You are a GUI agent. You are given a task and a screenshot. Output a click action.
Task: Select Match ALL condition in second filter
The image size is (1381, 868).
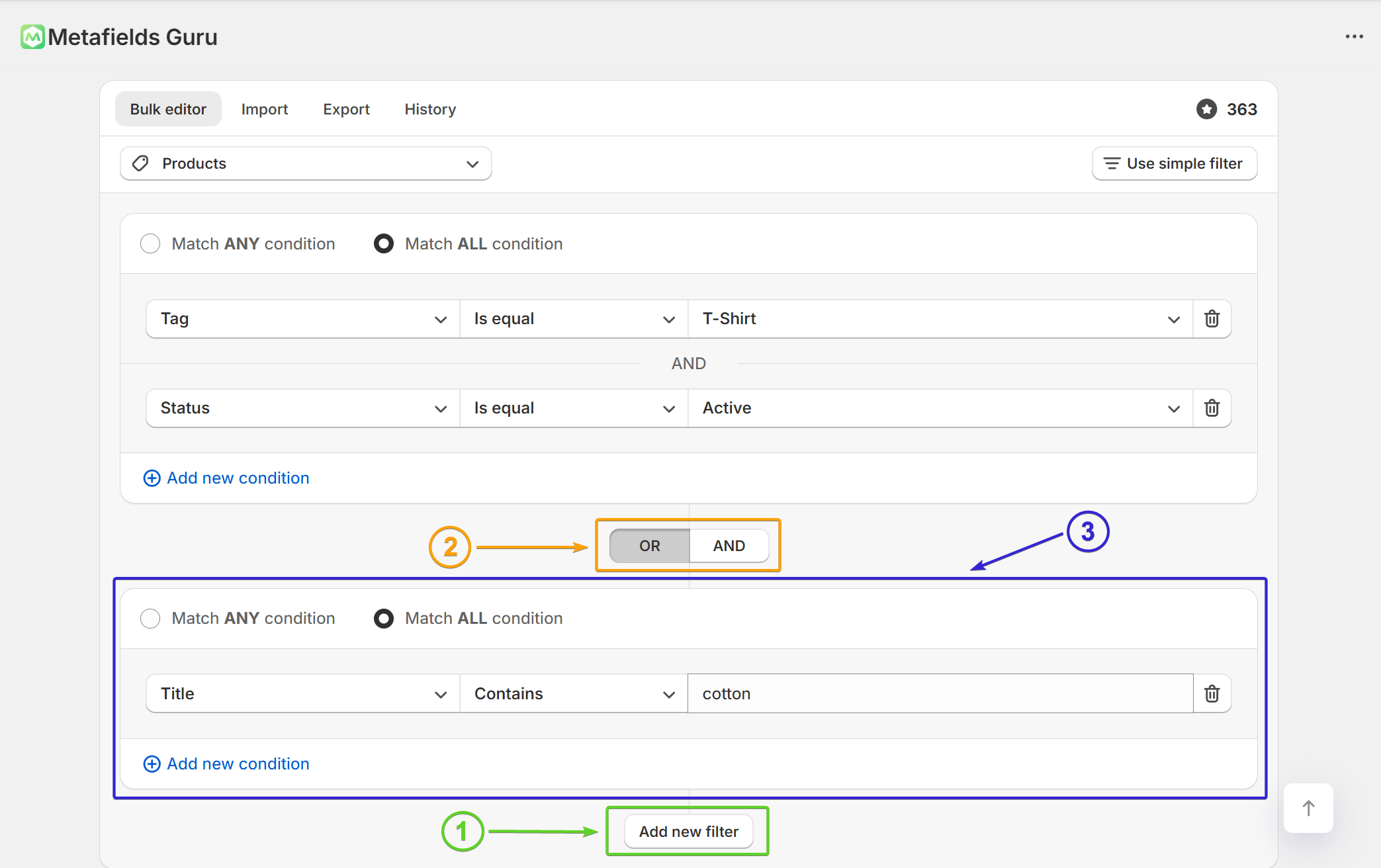[384, 618]
